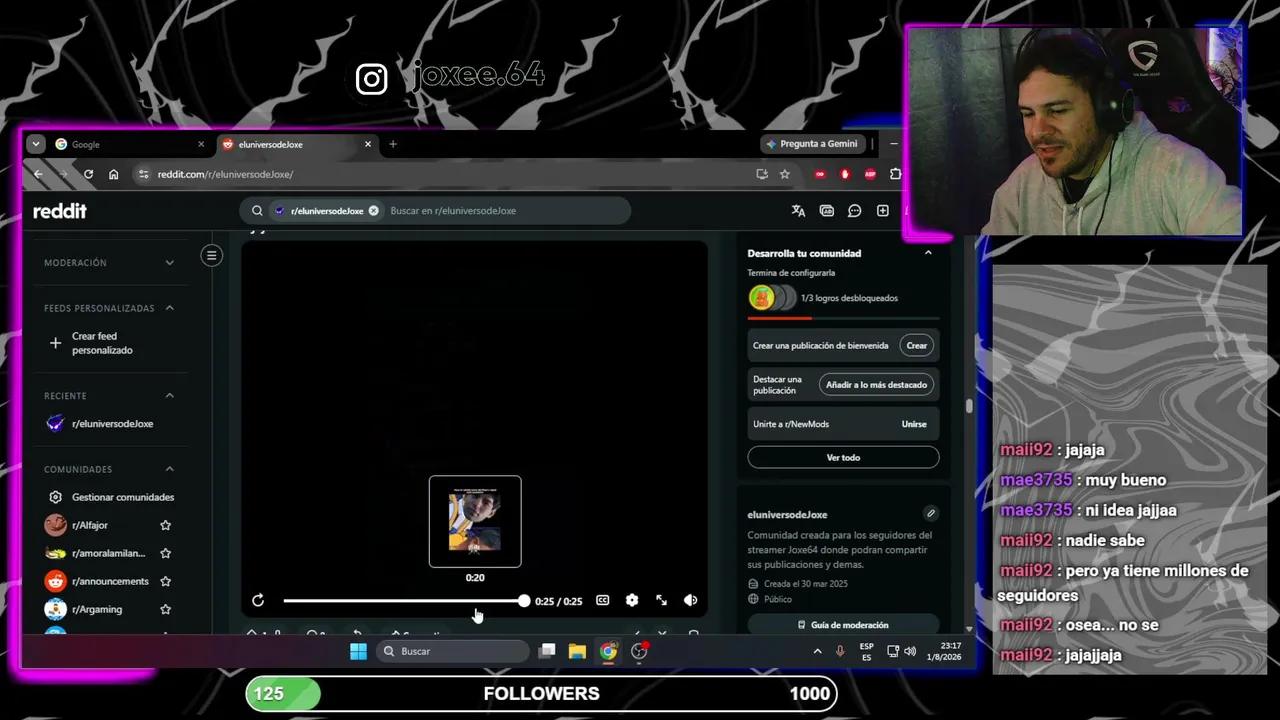The height and width of the screenshot is (720, 1280).
Task: Click the Chrome taskbar icon
Action: [608, 652]
